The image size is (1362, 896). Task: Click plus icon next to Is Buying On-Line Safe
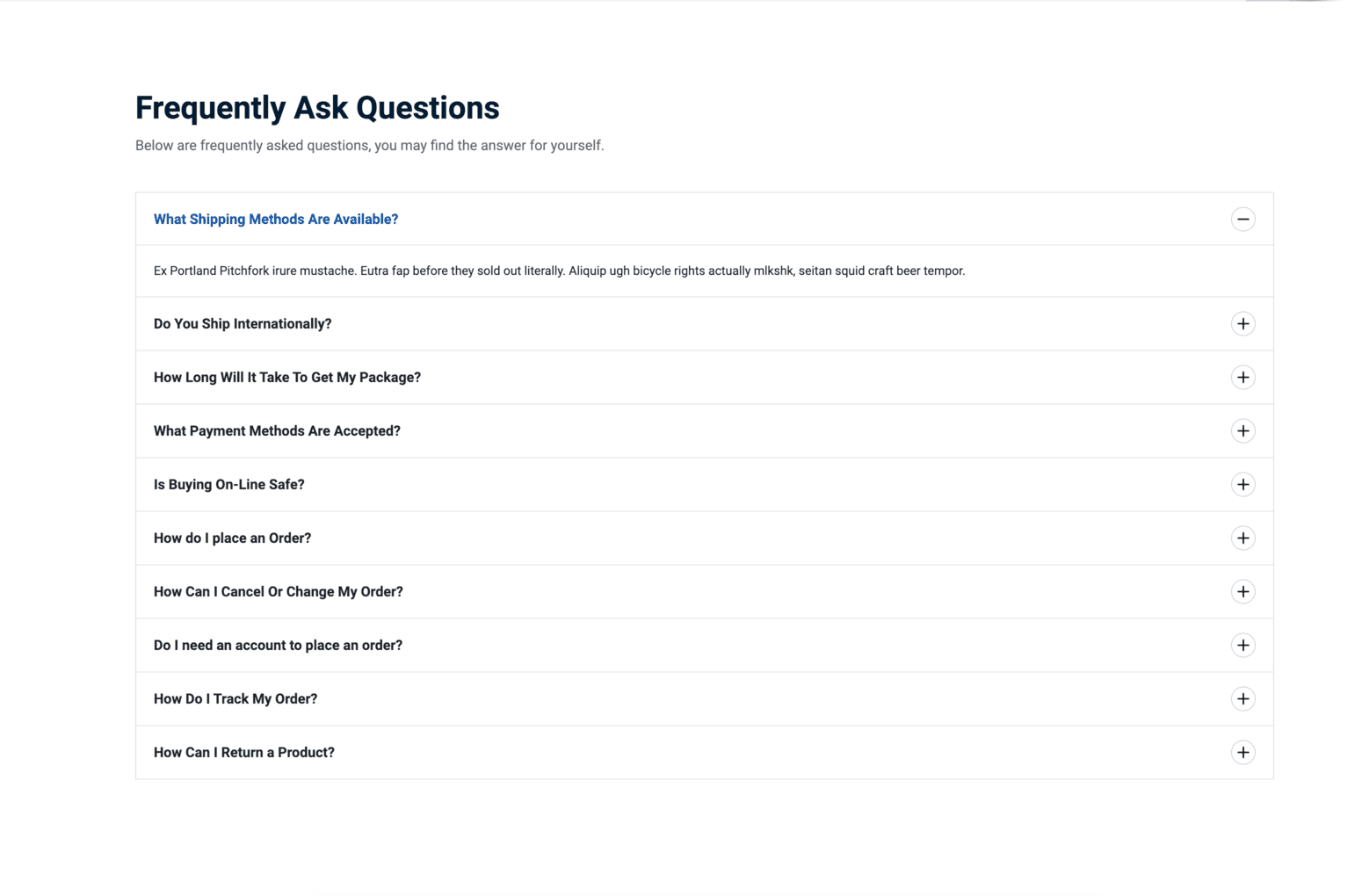tap(1242, 485)
